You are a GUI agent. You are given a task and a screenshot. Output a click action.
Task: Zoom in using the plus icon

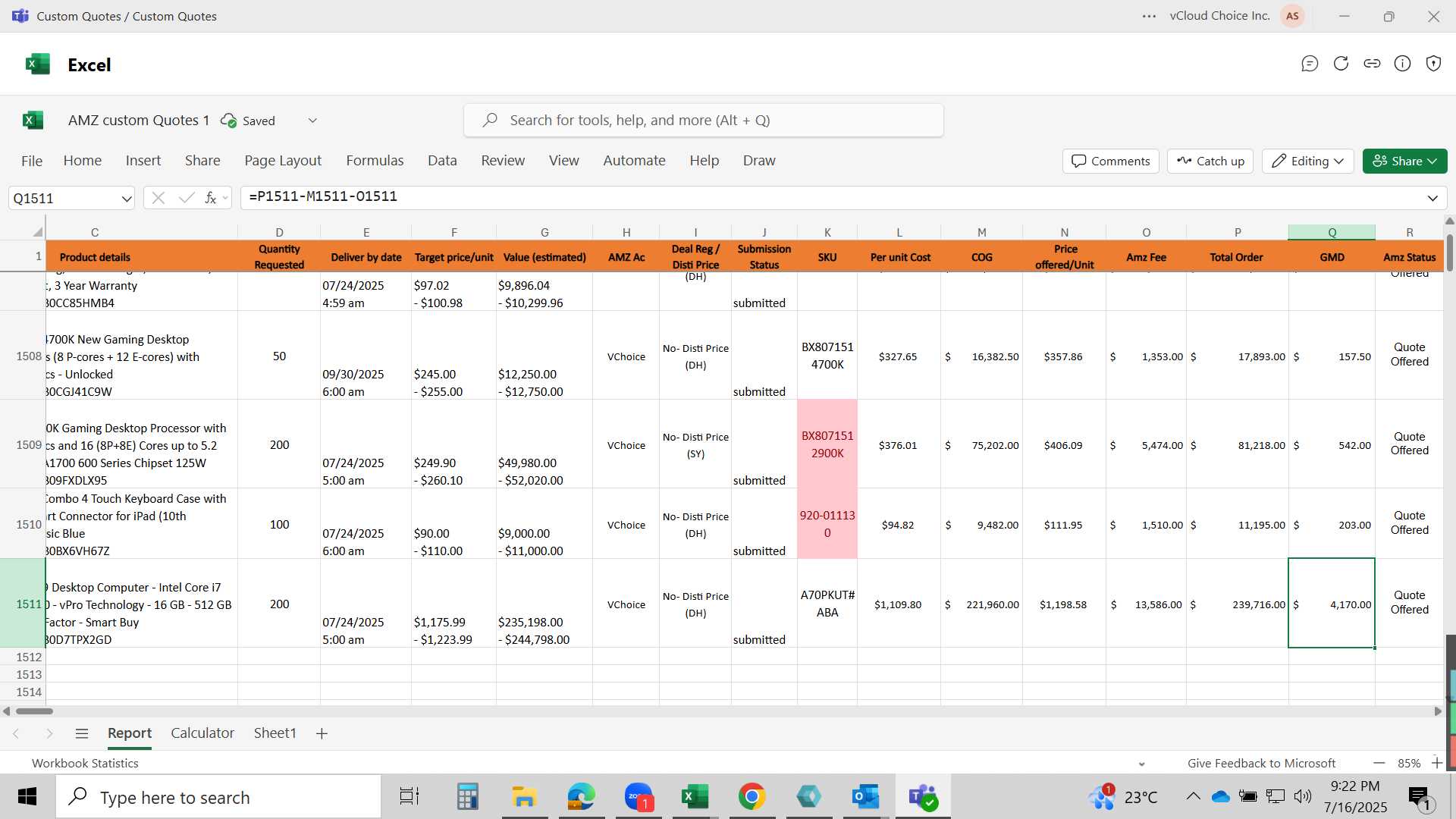[1436, 763]
